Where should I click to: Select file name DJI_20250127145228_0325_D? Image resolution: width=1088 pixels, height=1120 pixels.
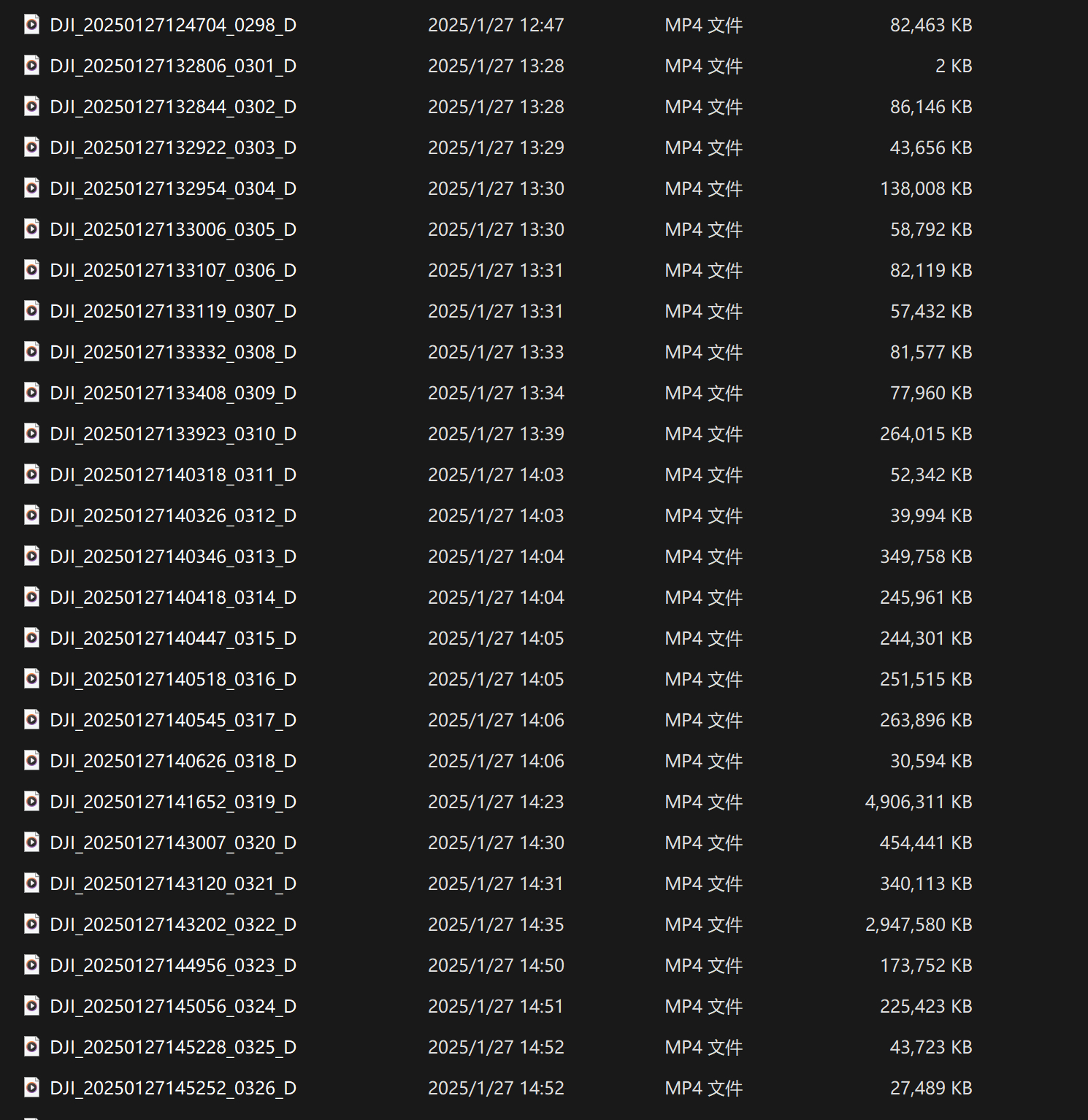(x=173, y=1048)
